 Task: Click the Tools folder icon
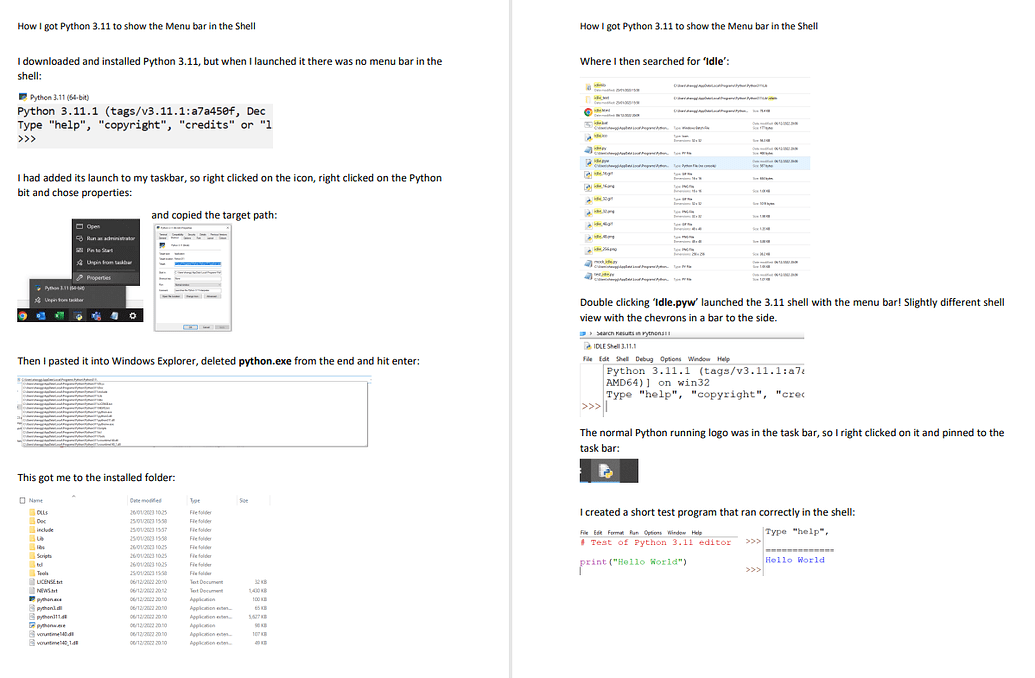[32, 572]
